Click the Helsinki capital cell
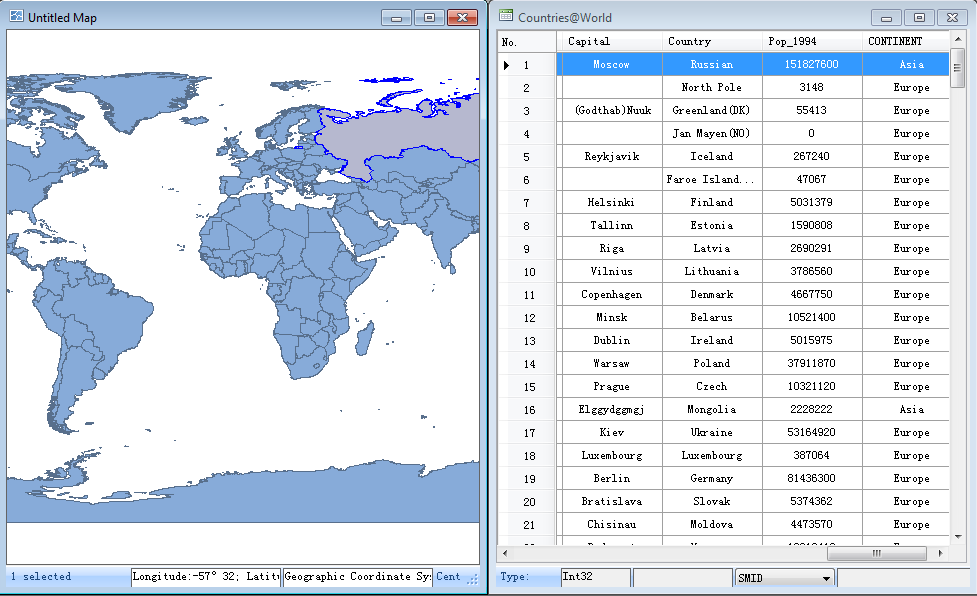This screenshot has width=977, height=596. (610, 203)
